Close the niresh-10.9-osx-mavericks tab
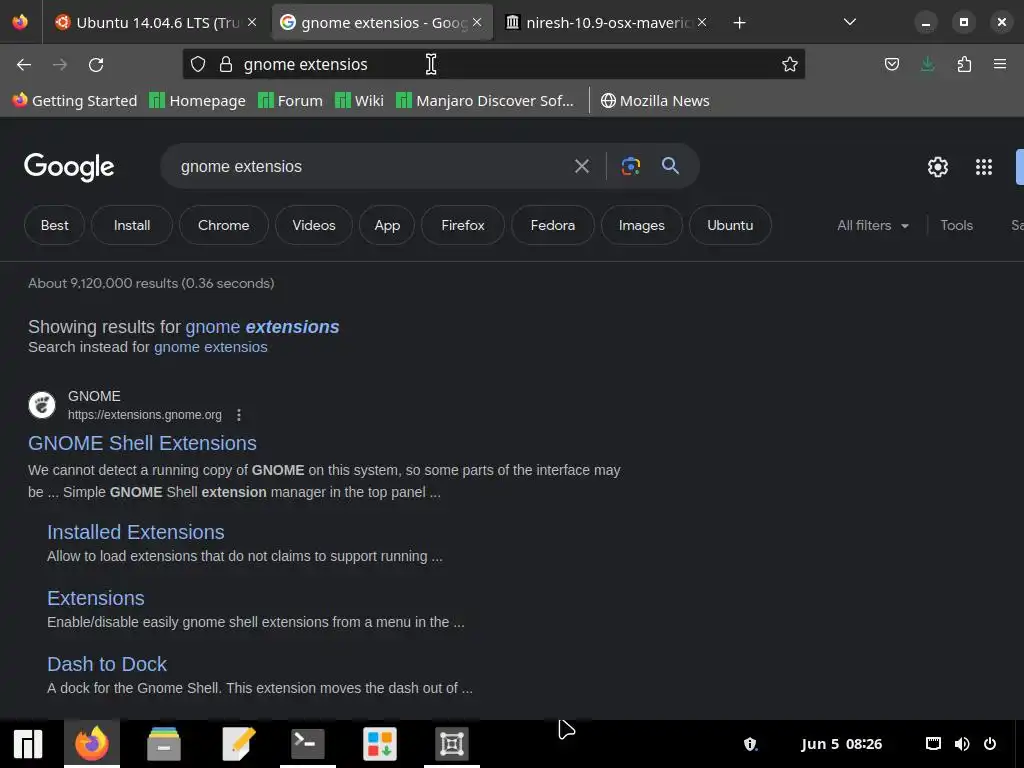Image resolution: width=1024 pixels, height=768 pixels. pyautogui.click(x=702, y=22)
